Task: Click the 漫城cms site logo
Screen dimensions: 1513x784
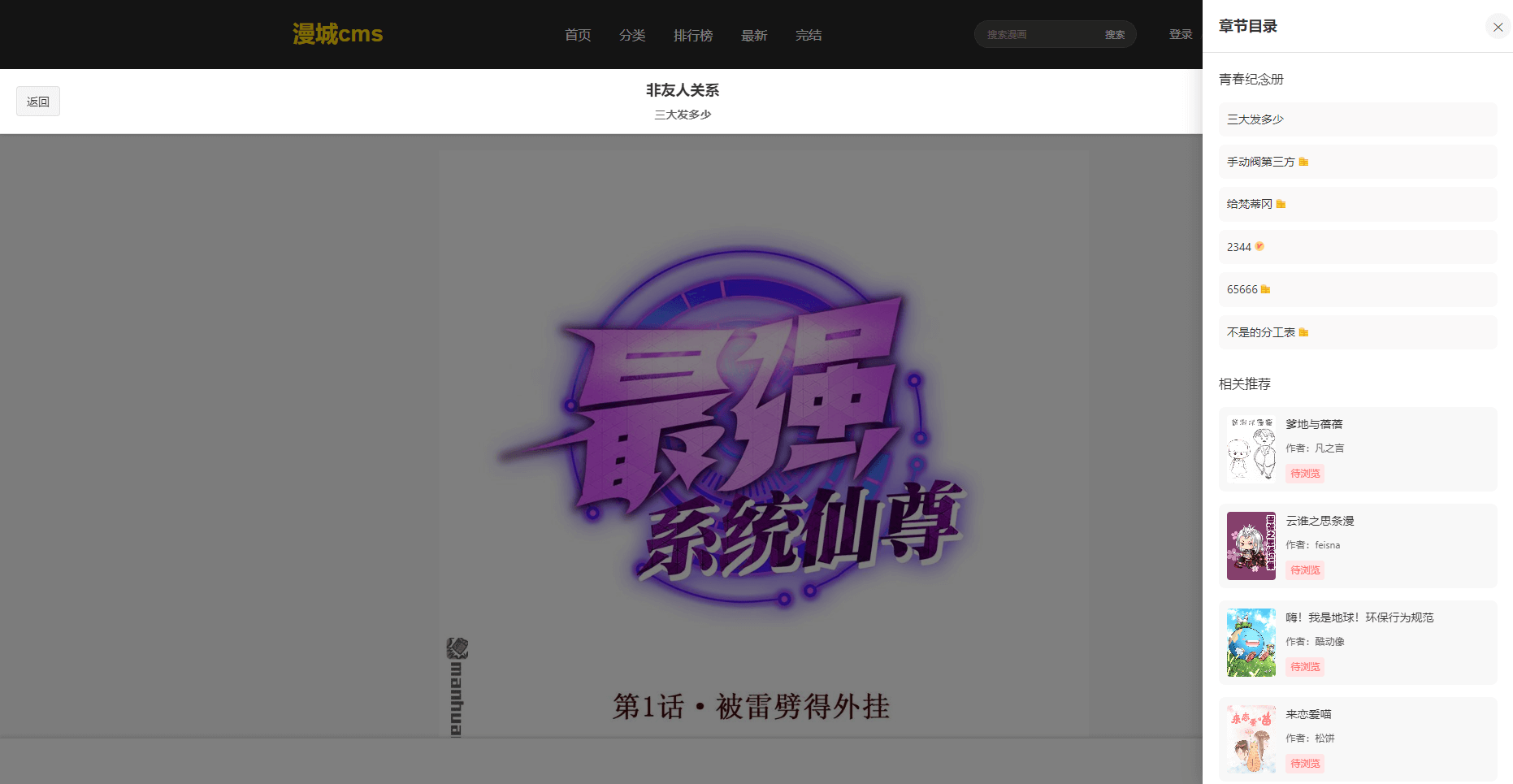Action: click(336, 33)
